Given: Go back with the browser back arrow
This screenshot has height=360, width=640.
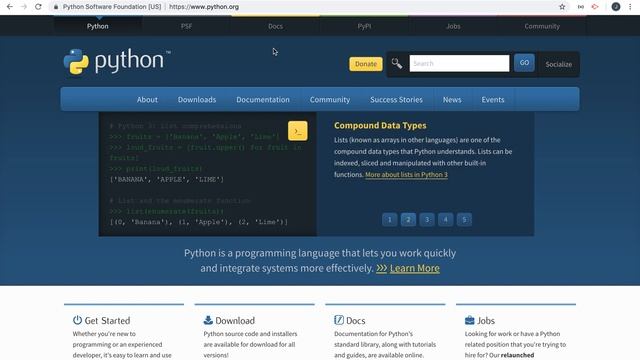Looking at the screenshot, I should tap(9, 7).
